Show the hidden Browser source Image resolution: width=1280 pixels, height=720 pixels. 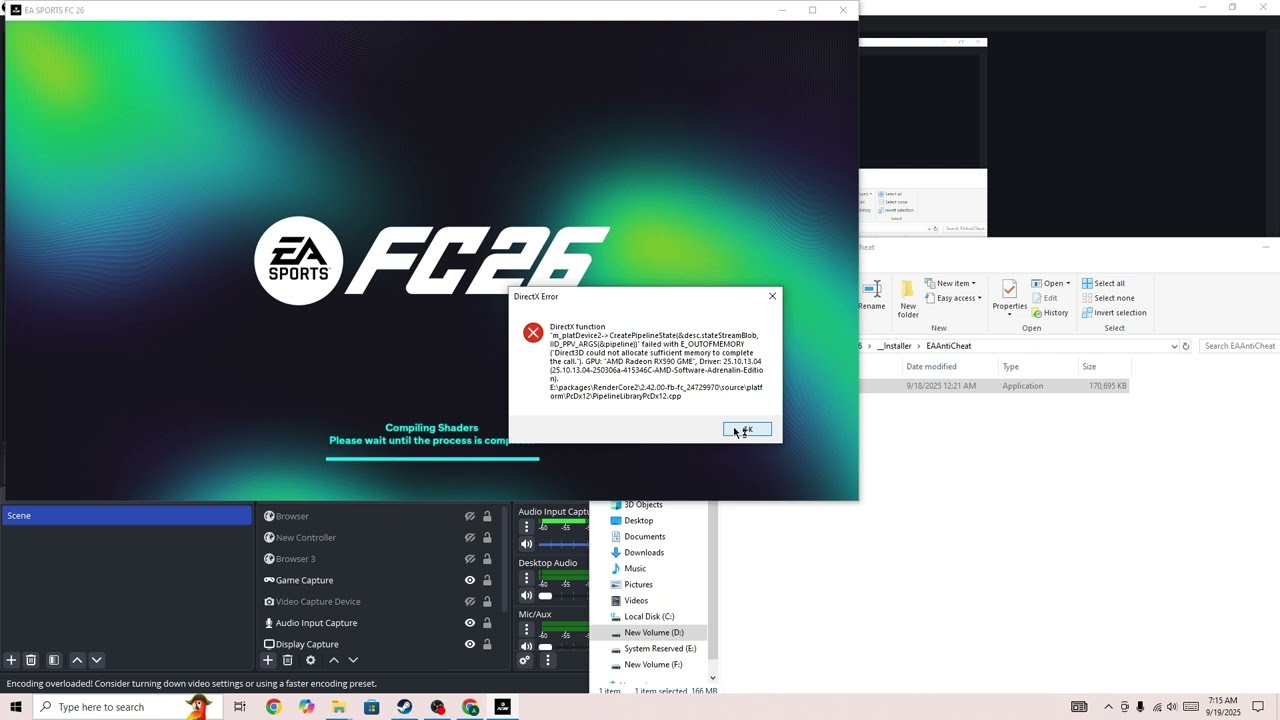coord(469,516)
